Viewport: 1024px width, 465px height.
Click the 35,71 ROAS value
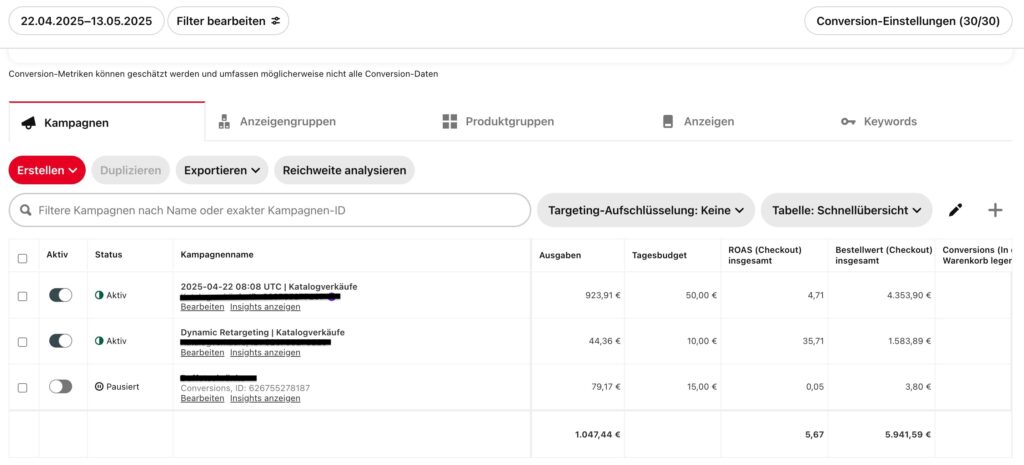pos(813,341)
